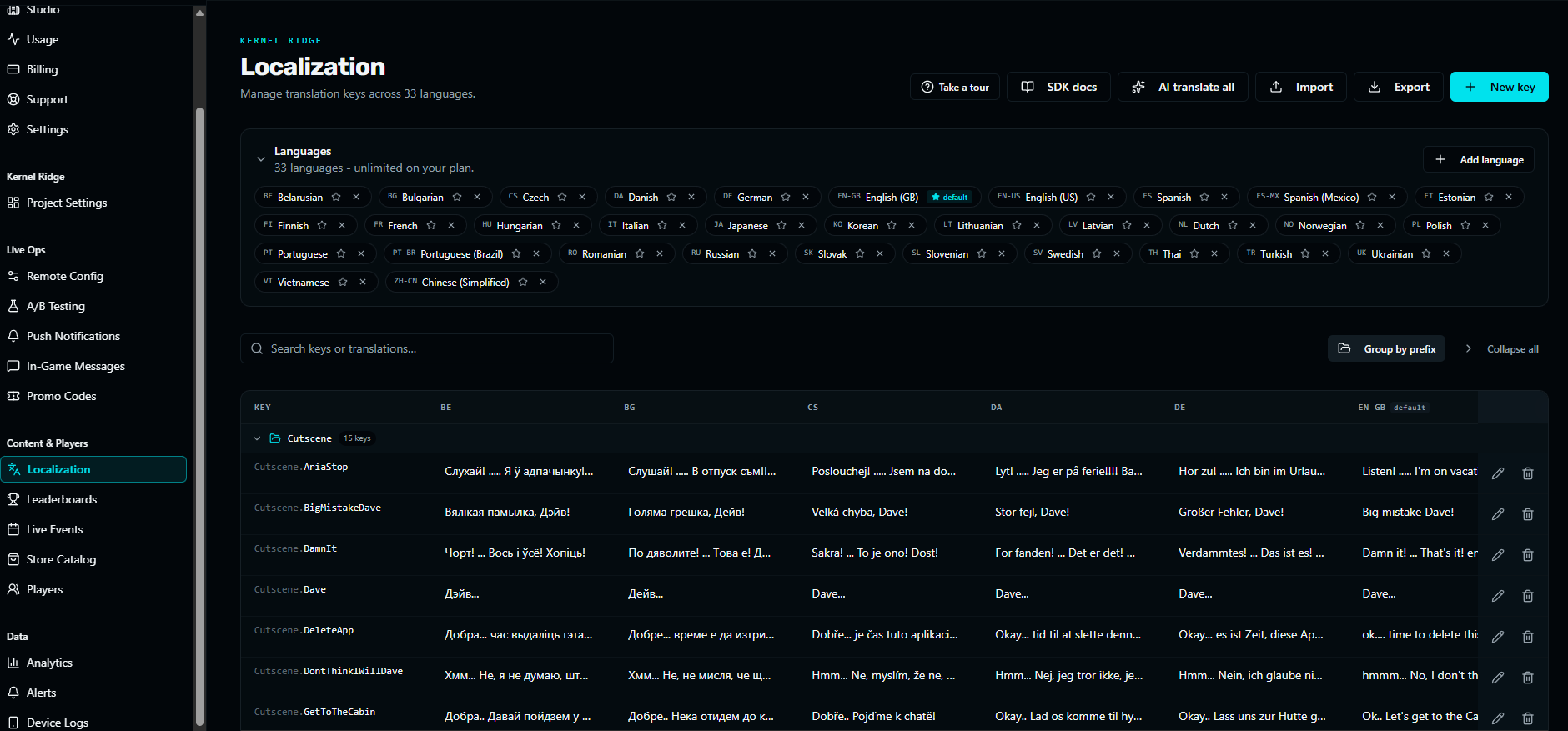This screenshot has height=731, width=1568.
Task: Set Portuguese (Brazil) as default star
Action: (x=516, y=254)
